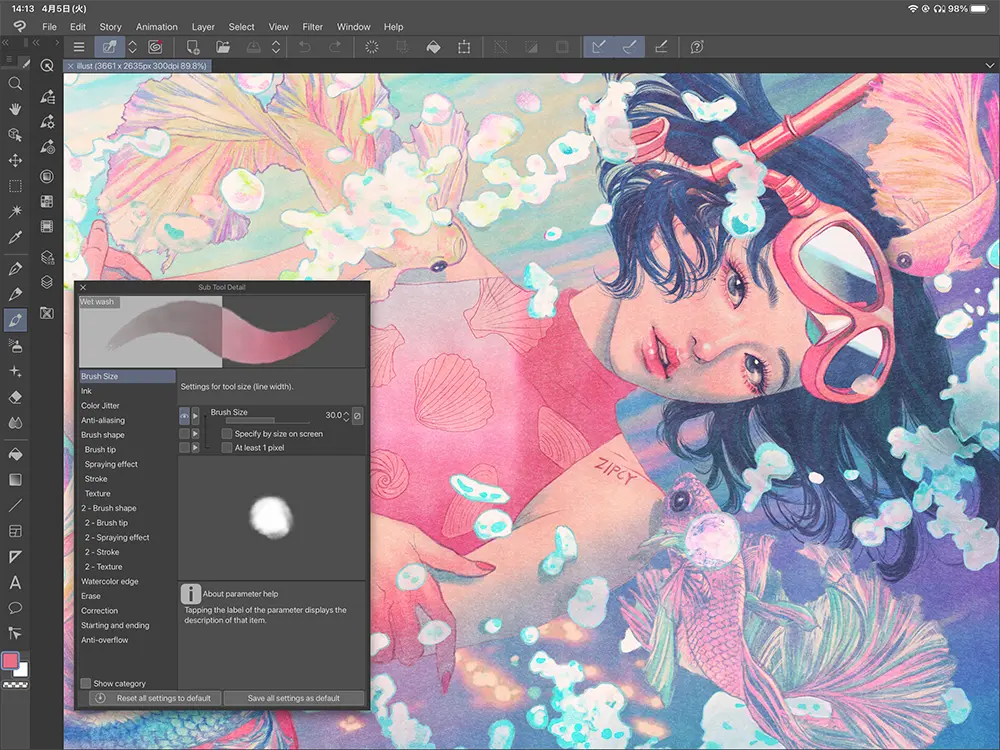Click the Undo arrow in command bar
The width and height of the screenshot is (1000, 750).
(x=305, y=47)
